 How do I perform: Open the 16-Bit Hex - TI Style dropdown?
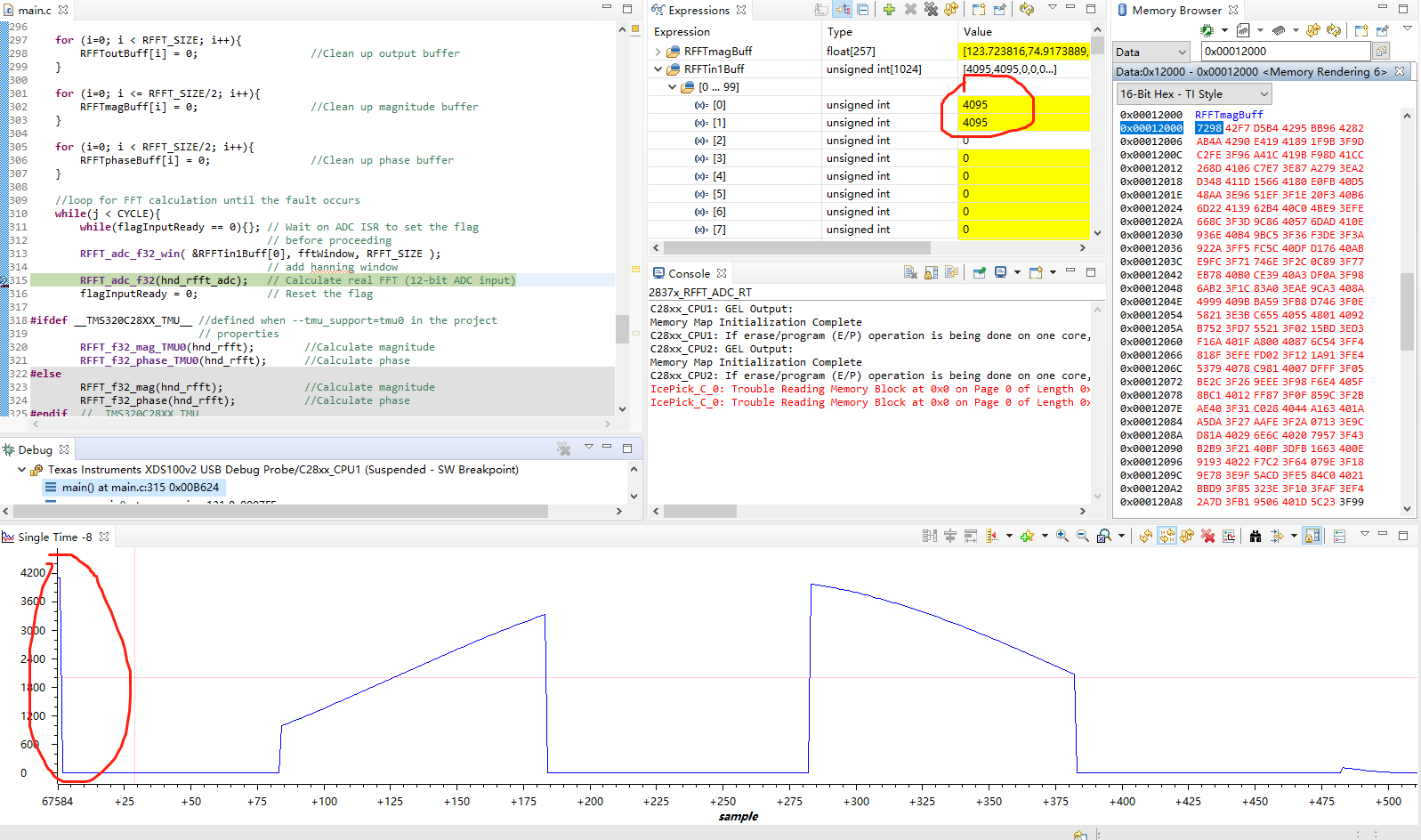click(x=1194, y=94)
